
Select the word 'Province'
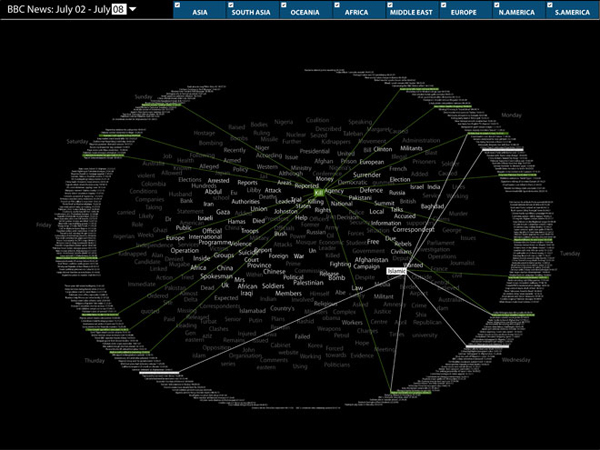coord(259,265)
